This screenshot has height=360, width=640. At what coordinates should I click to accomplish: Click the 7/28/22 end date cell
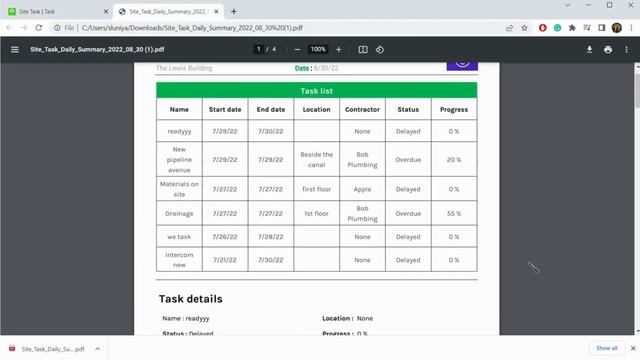click(271, 237)
